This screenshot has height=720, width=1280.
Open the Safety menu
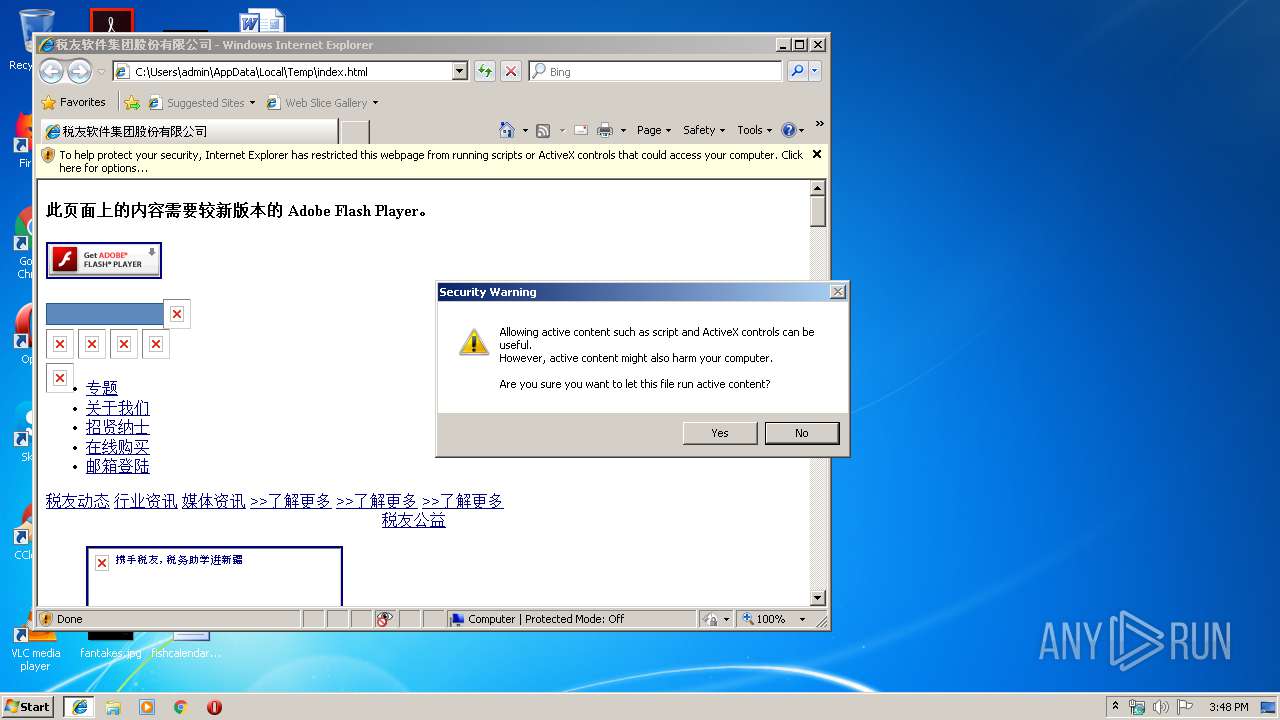704,130
